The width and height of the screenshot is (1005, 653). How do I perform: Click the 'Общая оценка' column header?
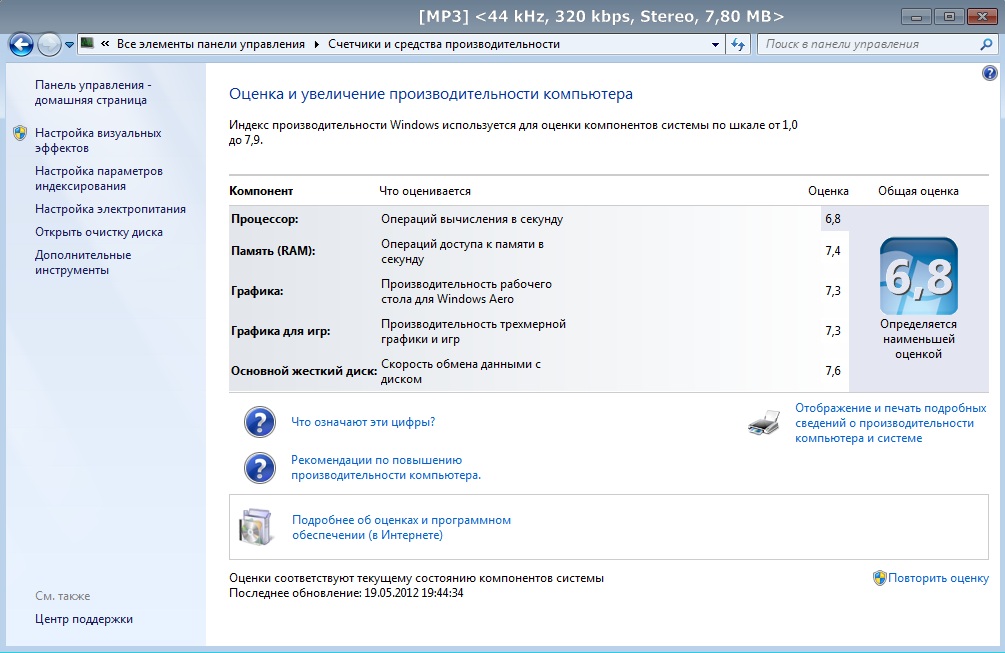[918, 191]
